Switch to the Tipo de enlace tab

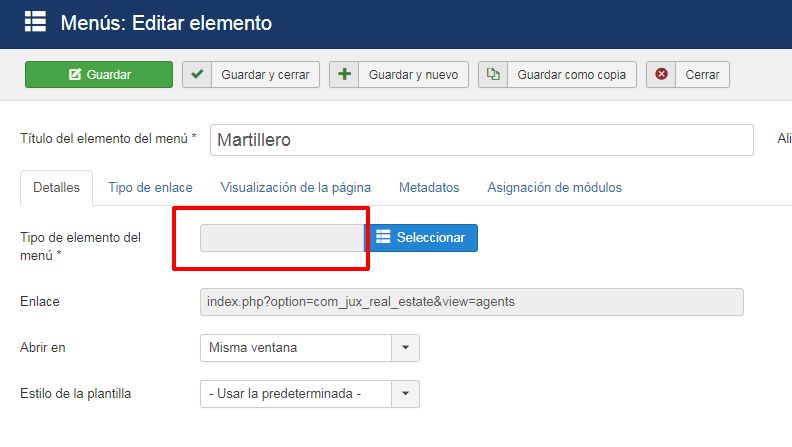coord(150,188)
